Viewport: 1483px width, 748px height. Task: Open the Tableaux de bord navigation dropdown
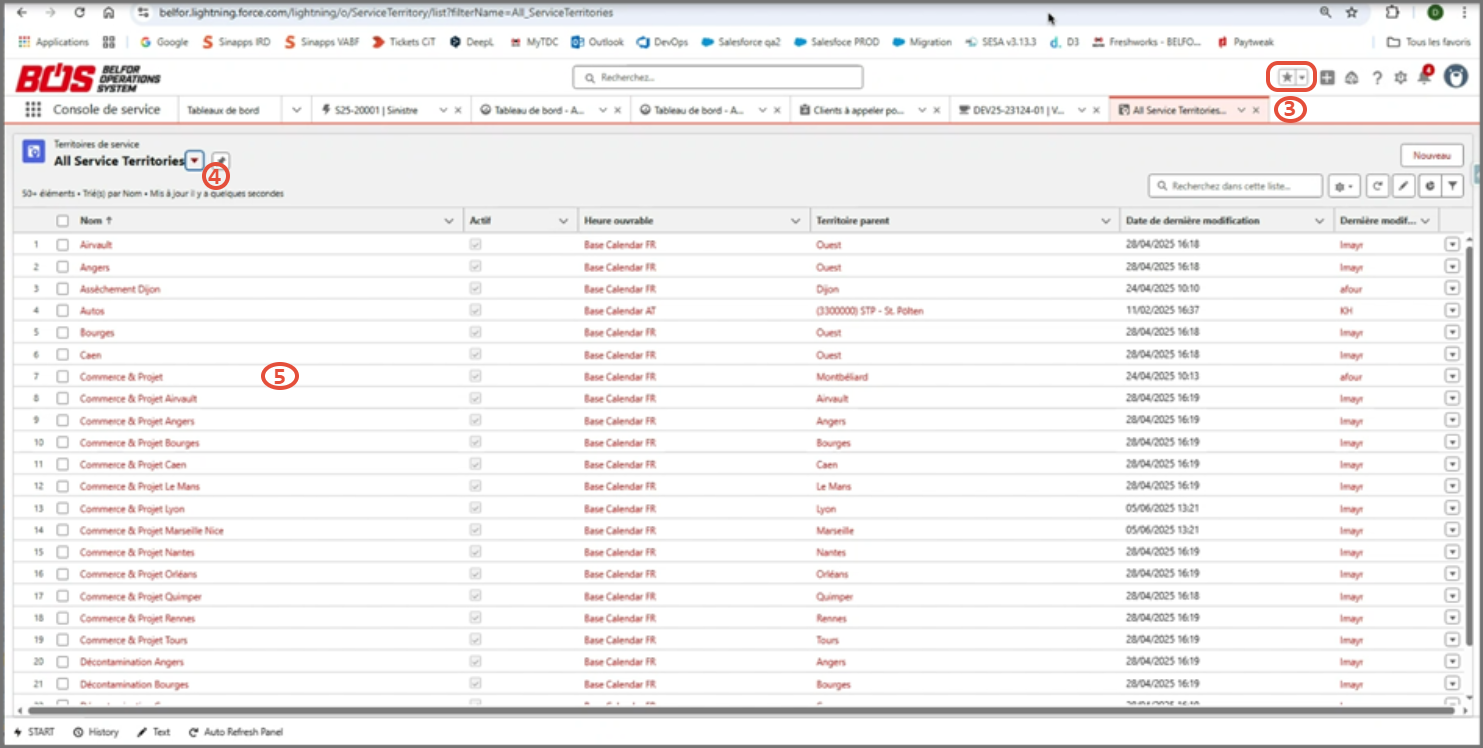click(296, 110)
